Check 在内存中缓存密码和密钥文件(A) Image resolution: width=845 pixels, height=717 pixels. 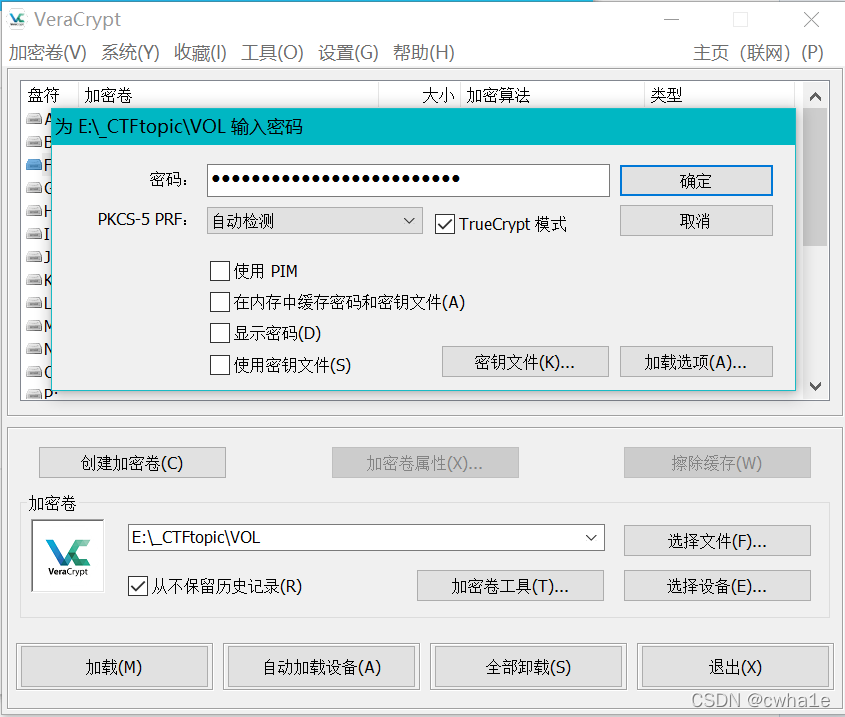[x=219, y=302]
